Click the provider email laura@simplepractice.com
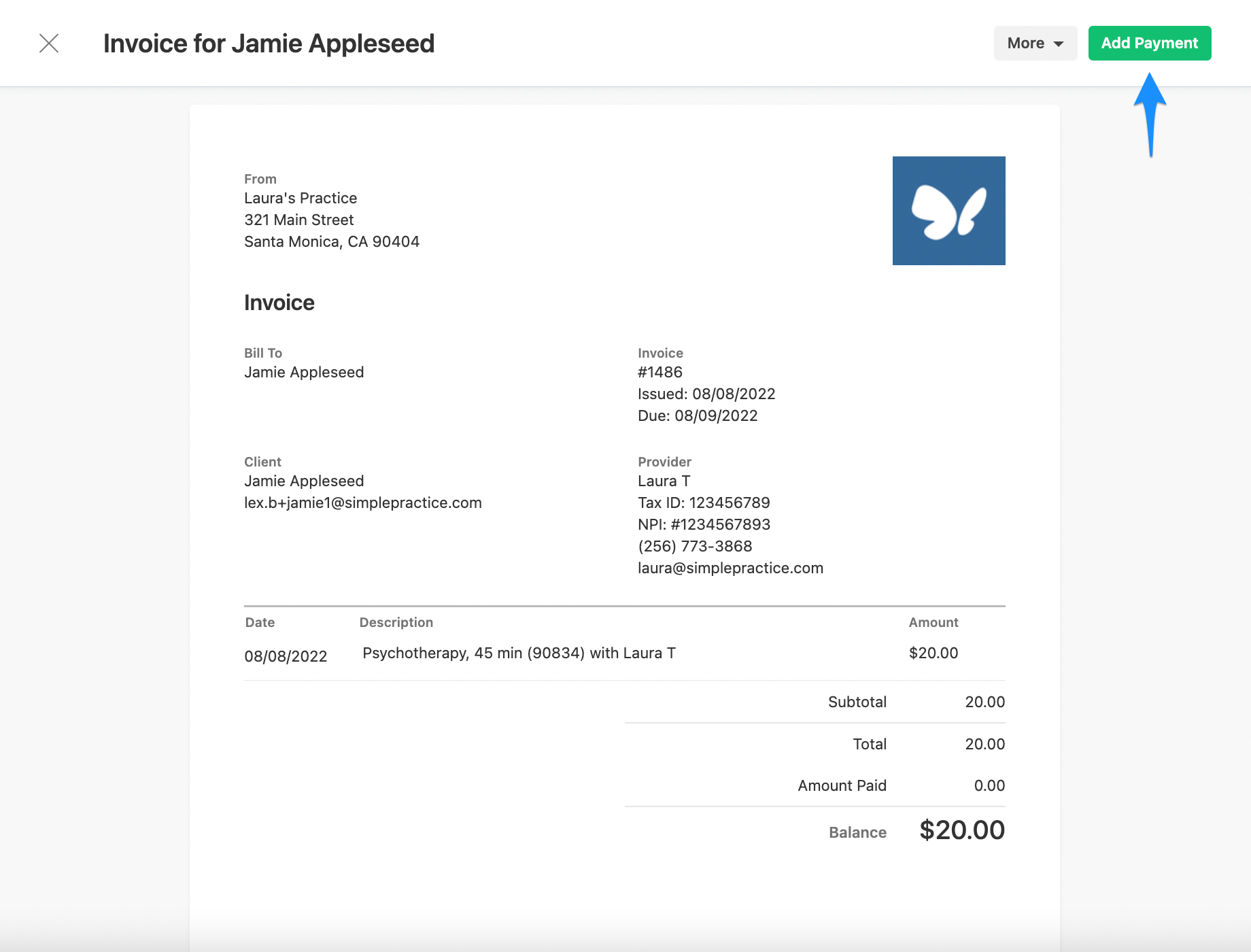The width and height of the screenshot is (1251, 952). pos(730,568)
